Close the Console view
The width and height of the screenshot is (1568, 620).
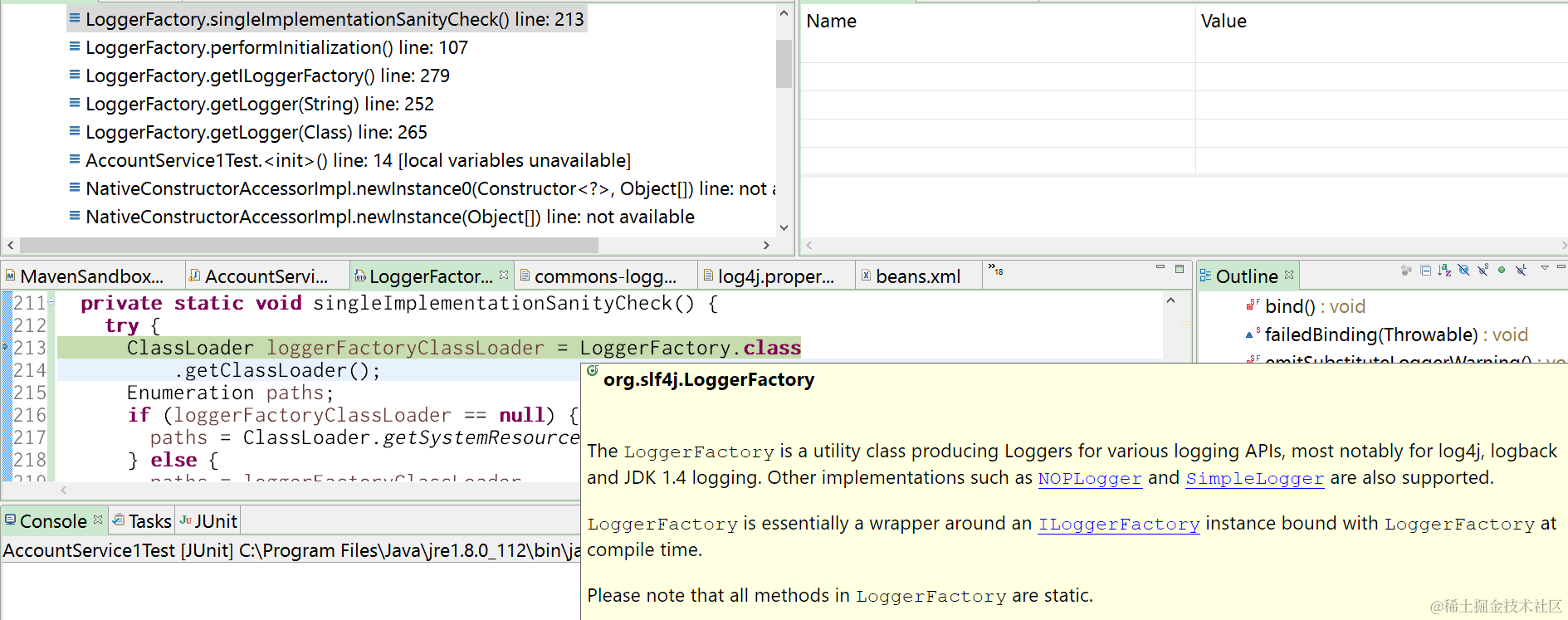tap(98, 520)
